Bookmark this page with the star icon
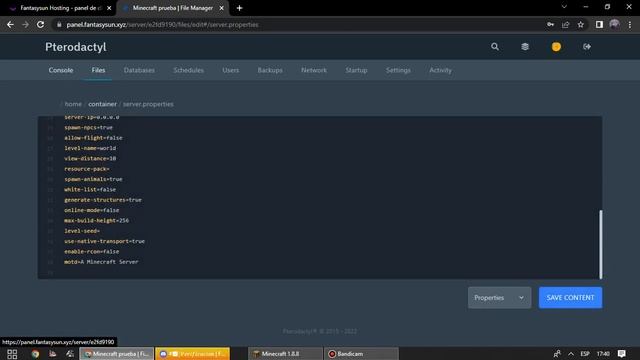The width and height of the screenshot is (640, 360). (x=580, y=24)
